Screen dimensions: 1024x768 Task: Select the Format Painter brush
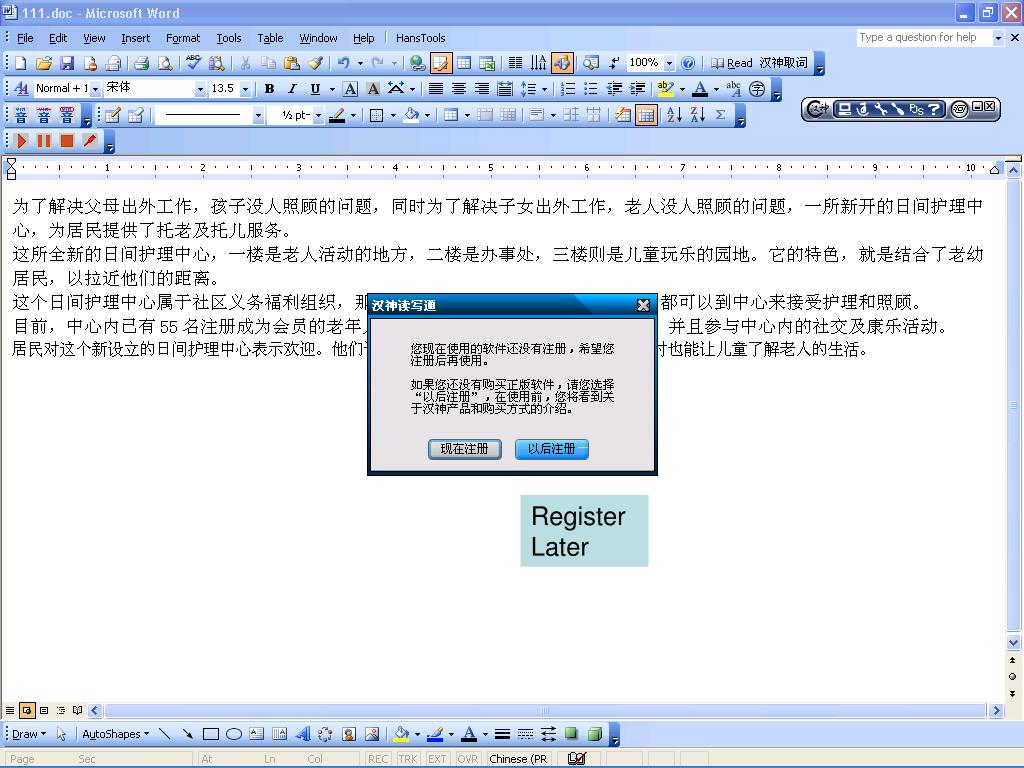tap(315, 63)
